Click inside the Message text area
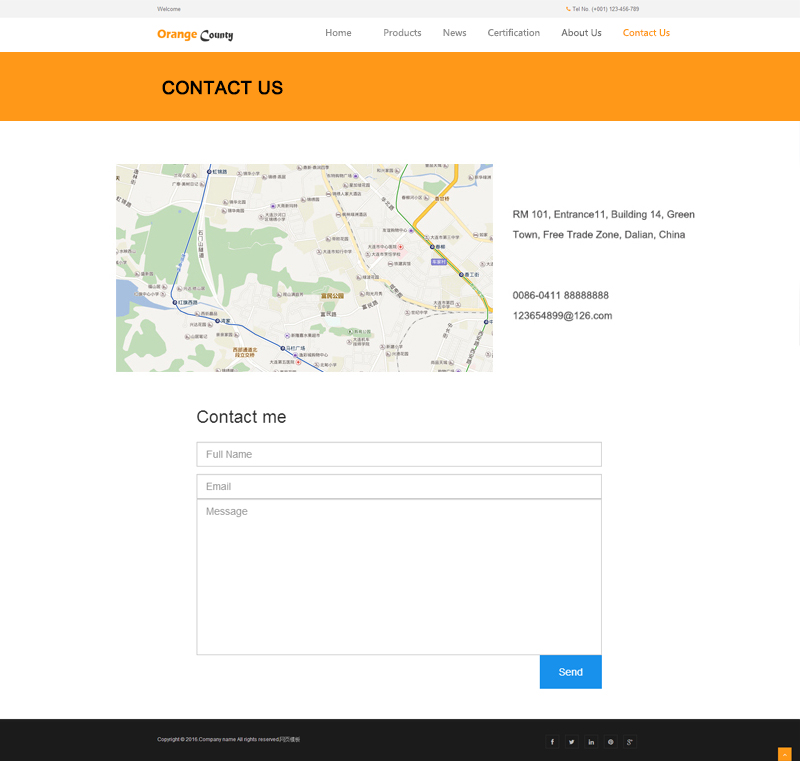Image resolution: width=800 pixels, height=761 pixels. [399, 577]
